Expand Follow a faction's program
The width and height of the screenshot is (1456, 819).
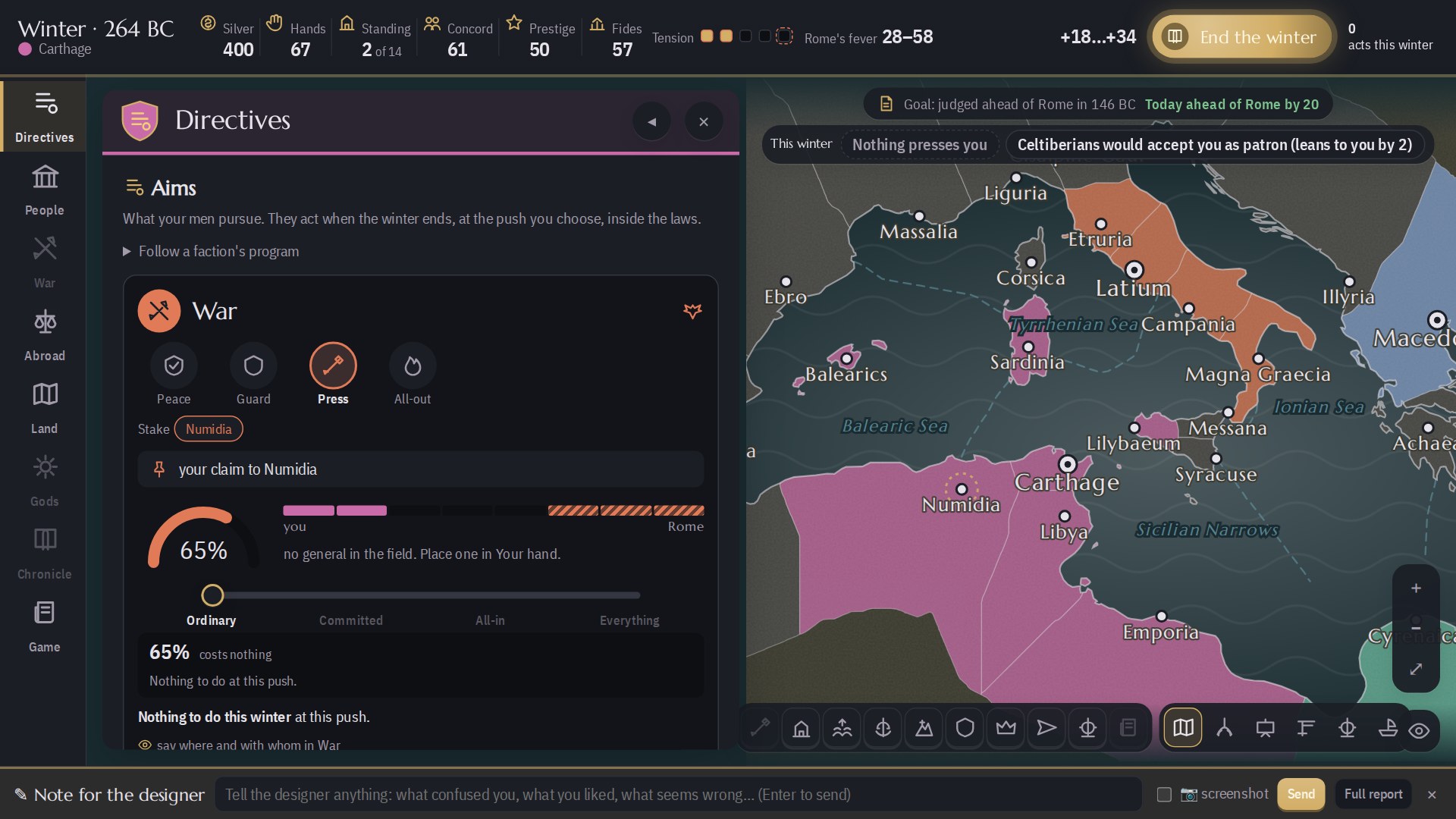click(211, 251)
